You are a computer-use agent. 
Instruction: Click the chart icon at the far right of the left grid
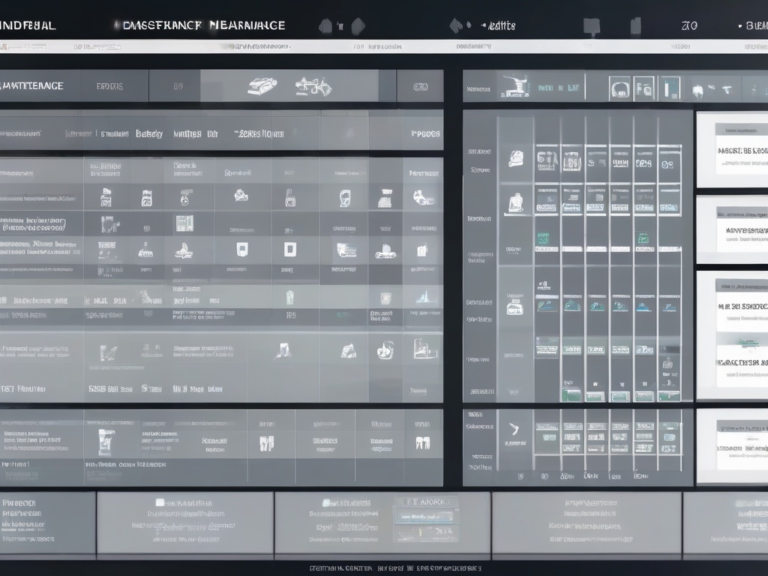pyautogui.click(x=425, y=297)
